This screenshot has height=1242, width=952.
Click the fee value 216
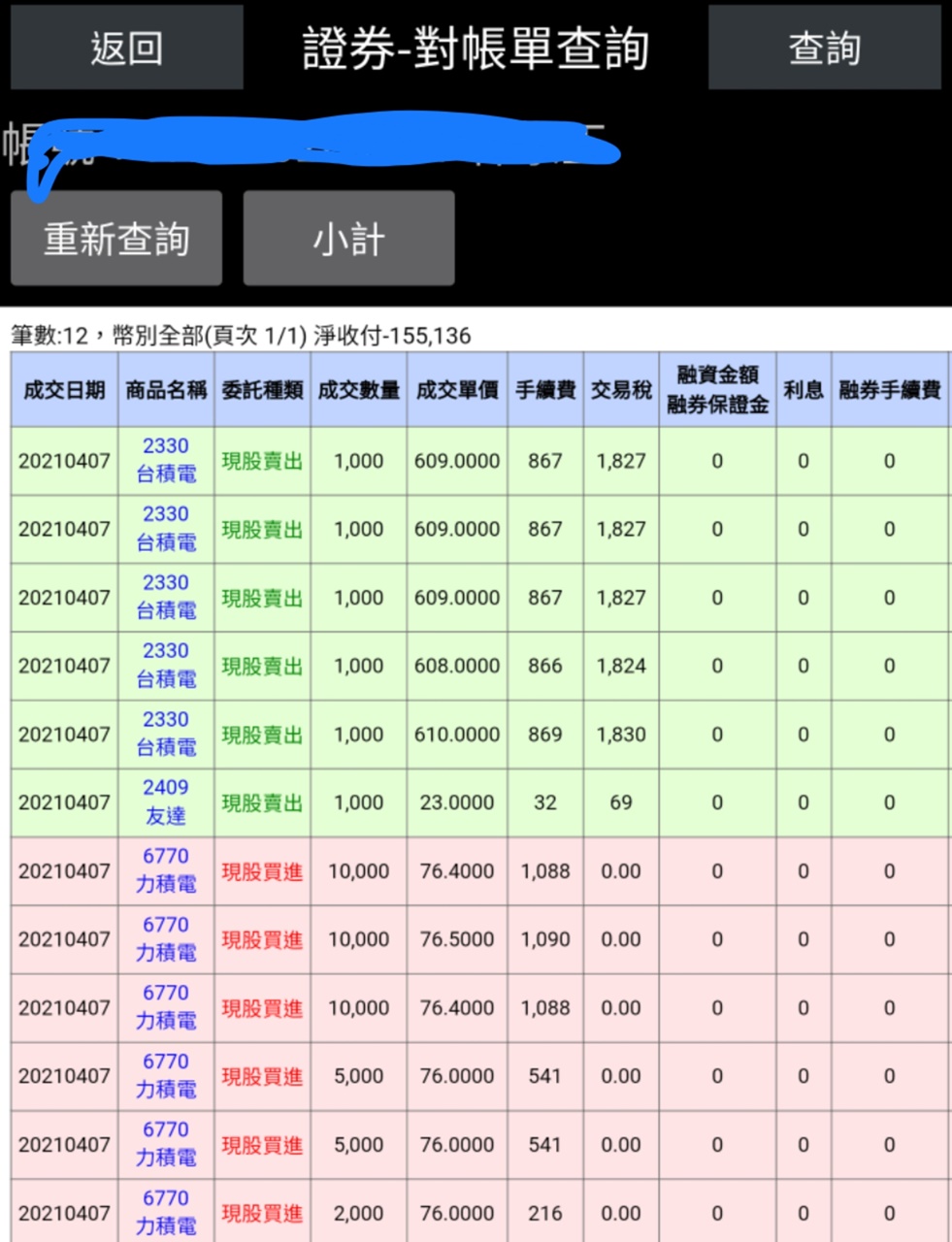coord(545,1213)
